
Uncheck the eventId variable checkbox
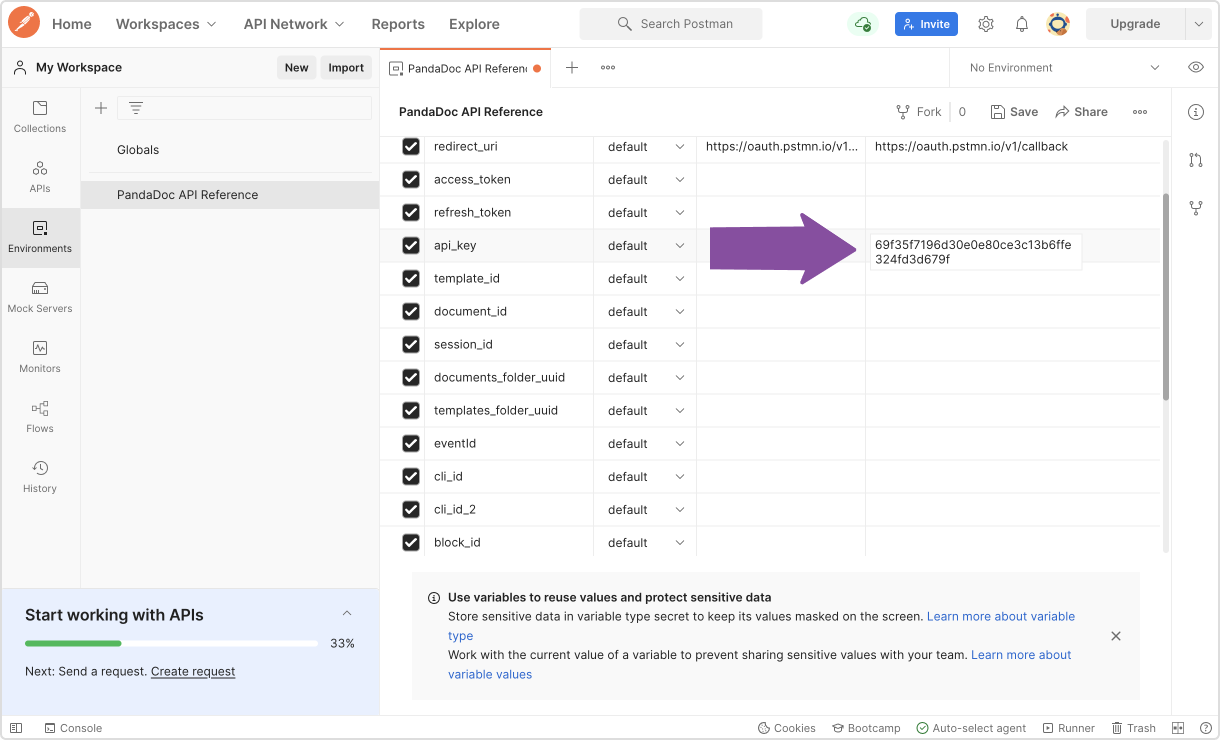[x=410, y=443]
